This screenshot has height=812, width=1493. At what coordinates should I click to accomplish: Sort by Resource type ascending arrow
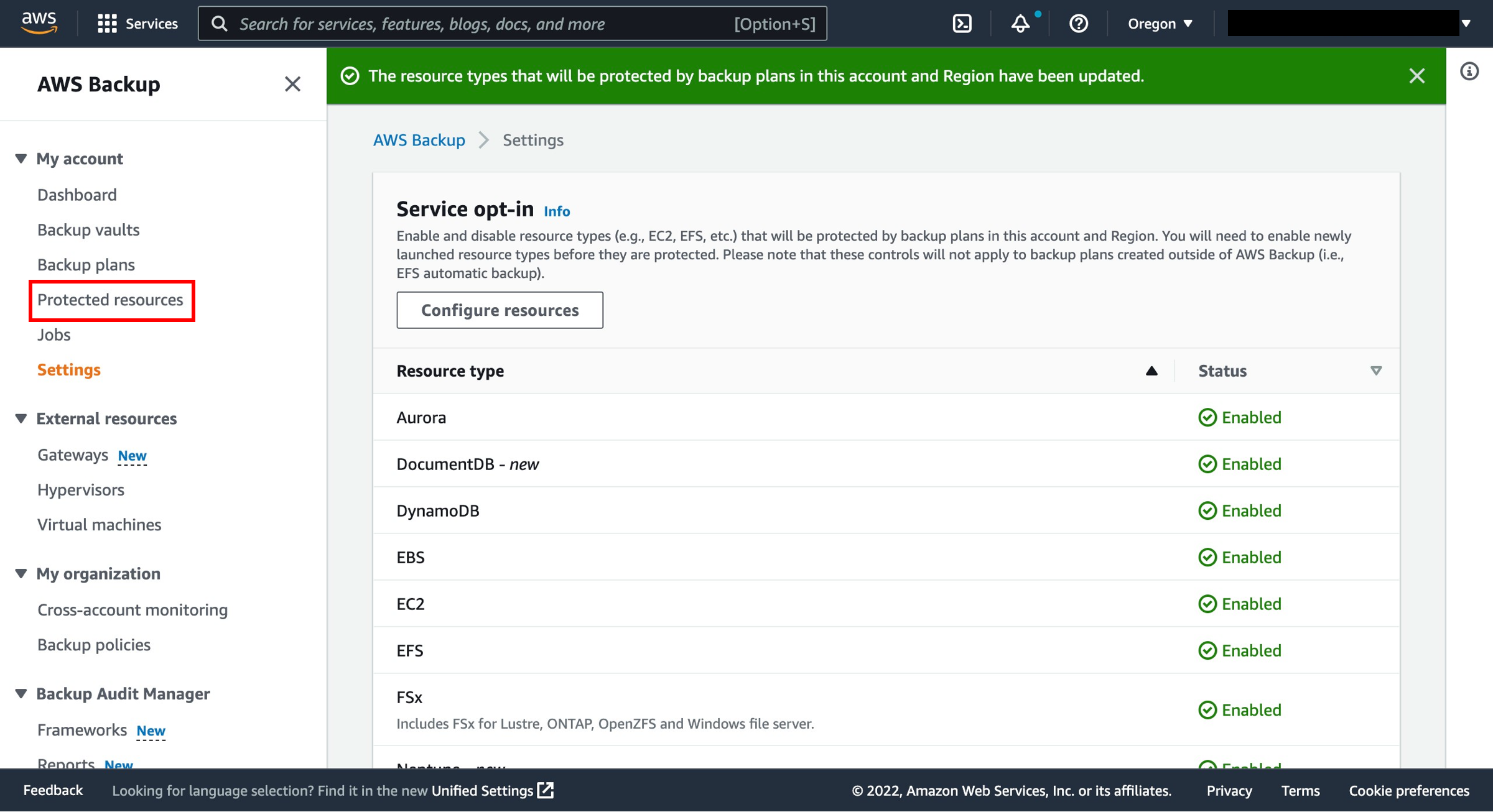(1151, 371)
